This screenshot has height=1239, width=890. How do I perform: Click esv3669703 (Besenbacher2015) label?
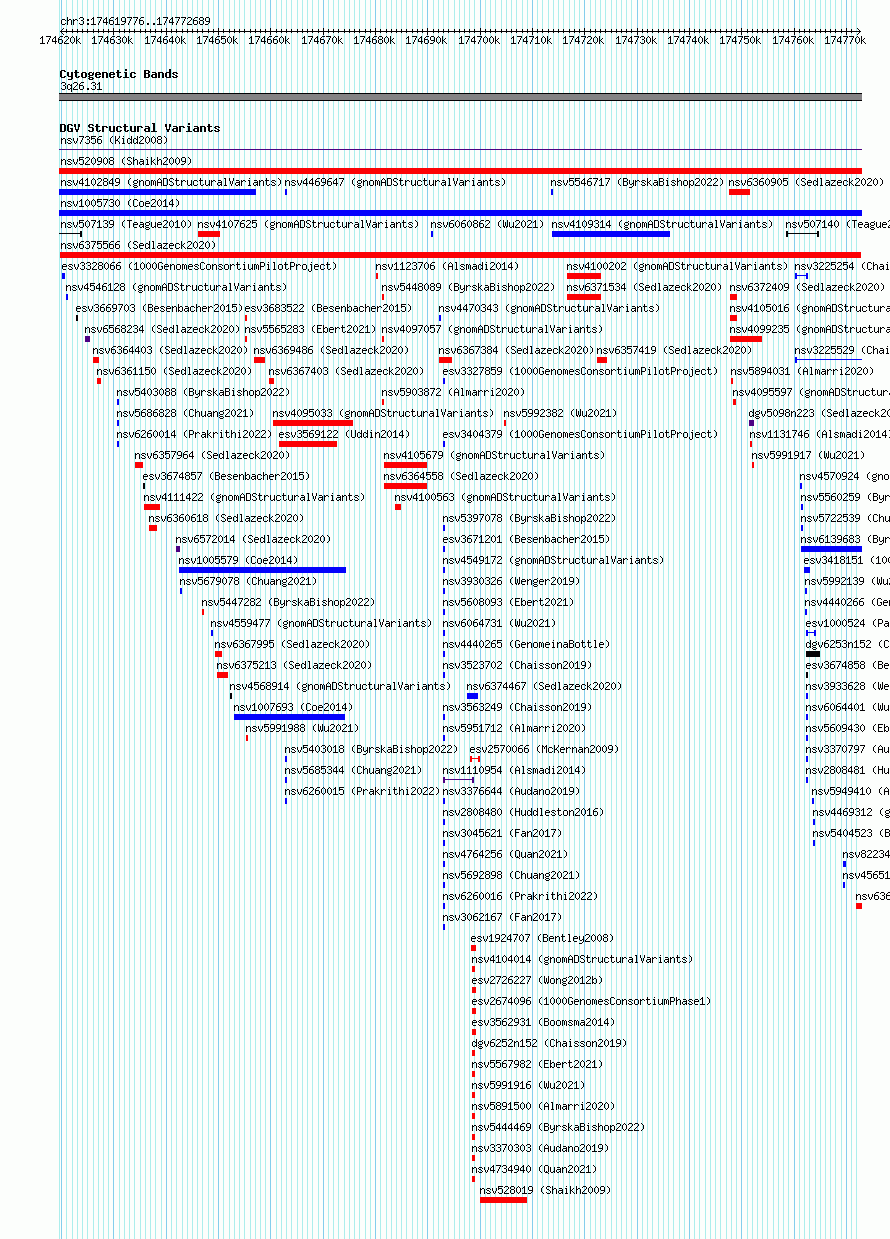coord(159,308)
